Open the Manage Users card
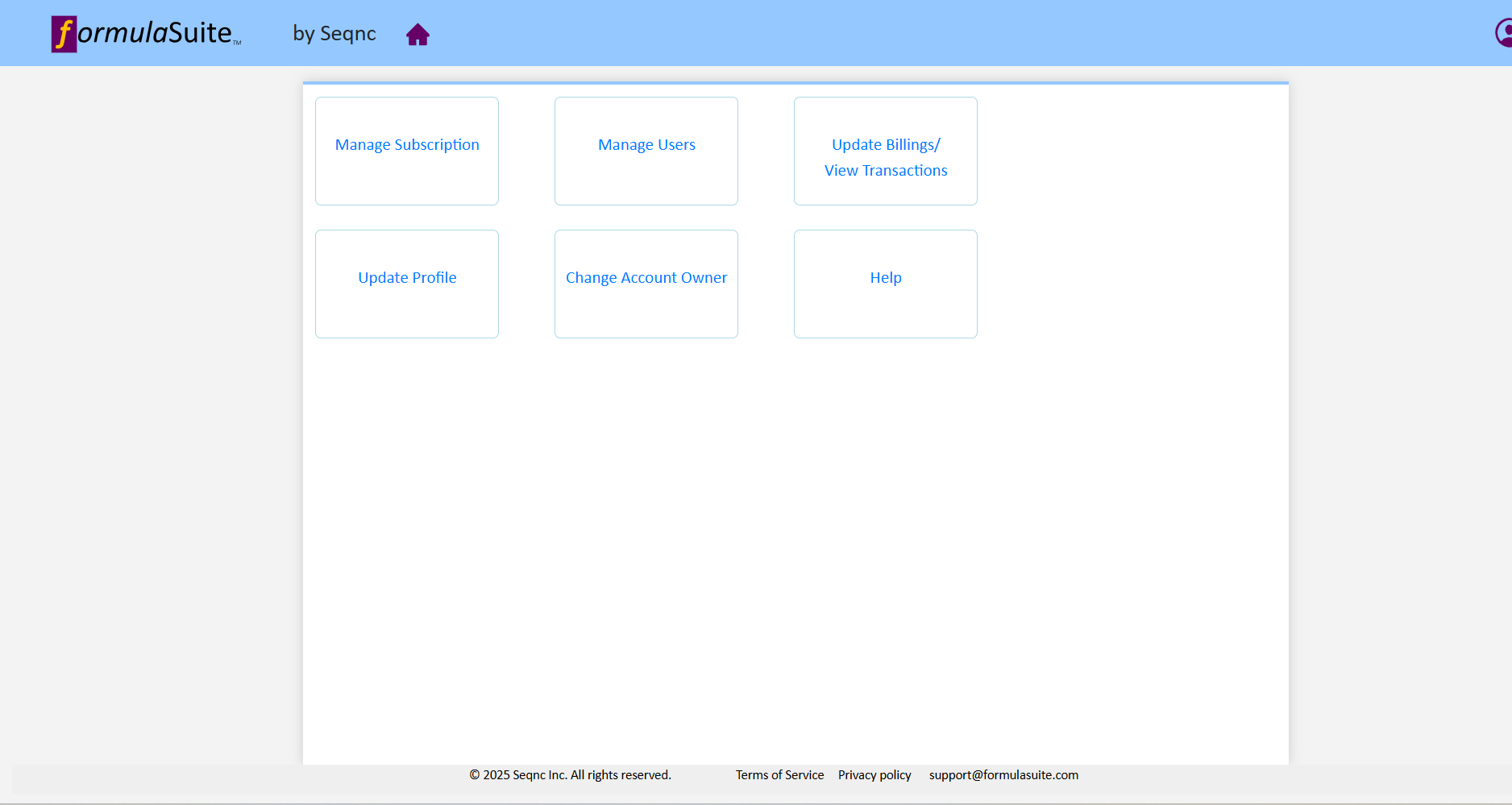This screenshot has width=1512, height=805. click(646, 151)
